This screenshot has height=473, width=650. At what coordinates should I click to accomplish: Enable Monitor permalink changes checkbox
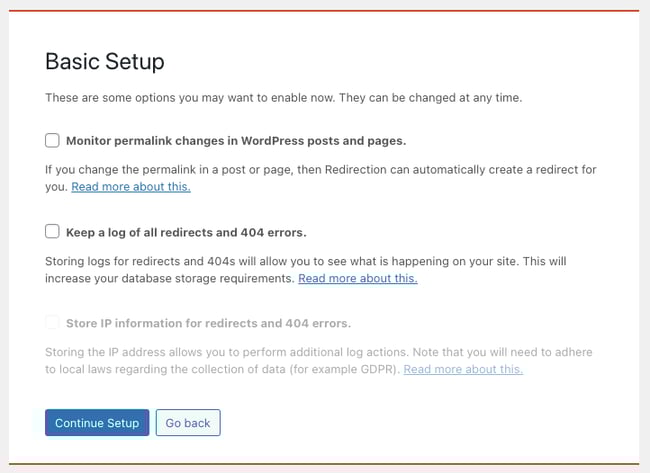[x=53, y=140]
